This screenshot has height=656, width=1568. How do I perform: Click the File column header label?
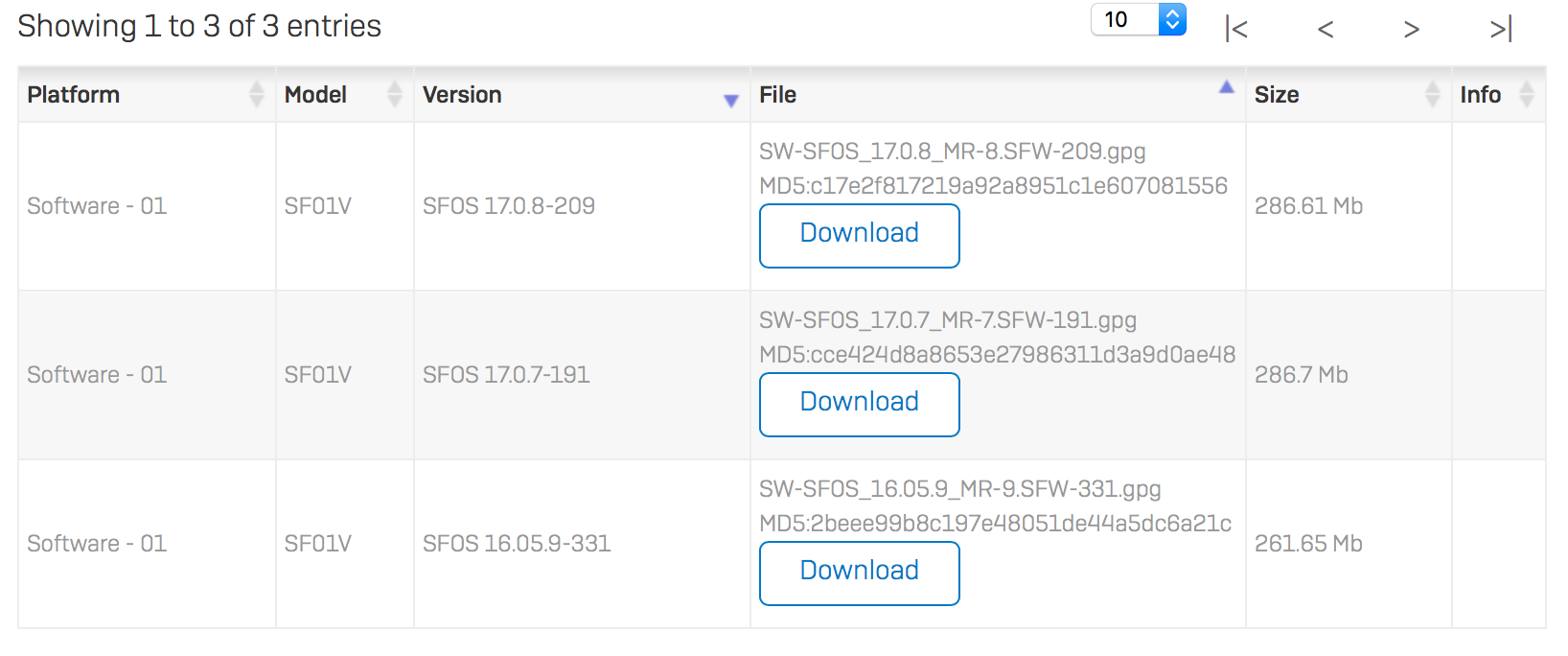pyautogui.click(x=777, y=95)
